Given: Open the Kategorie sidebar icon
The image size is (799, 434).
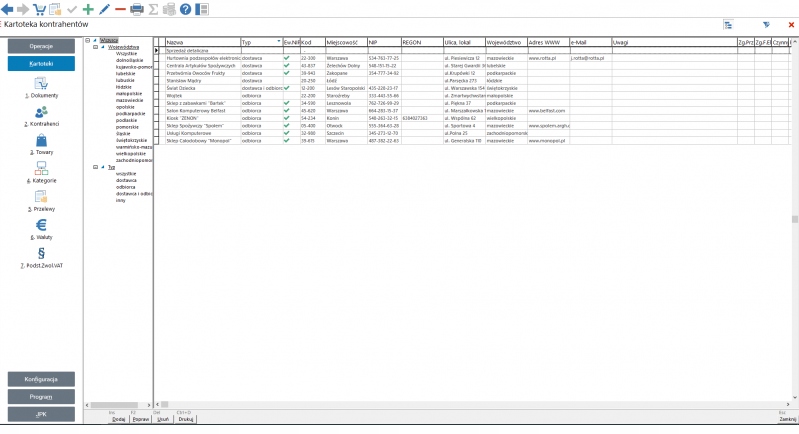Looking at the screenshot, I should click(x=41, y=168).
